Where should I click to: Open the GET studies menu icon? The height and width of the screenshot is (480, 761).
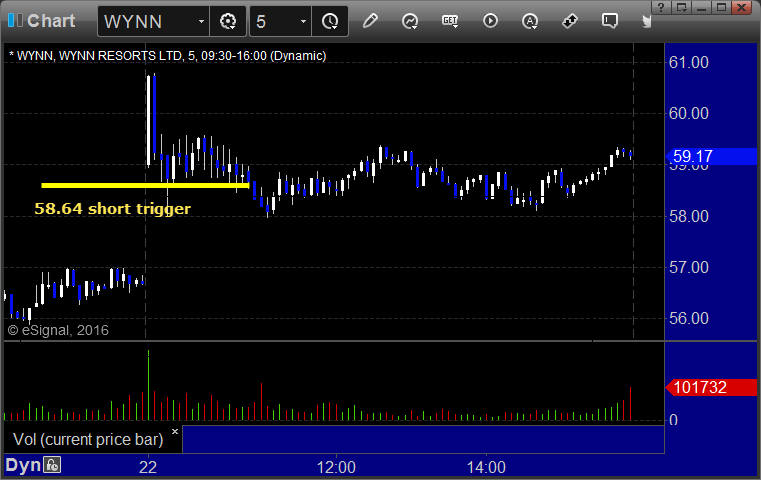coord(450,21)
